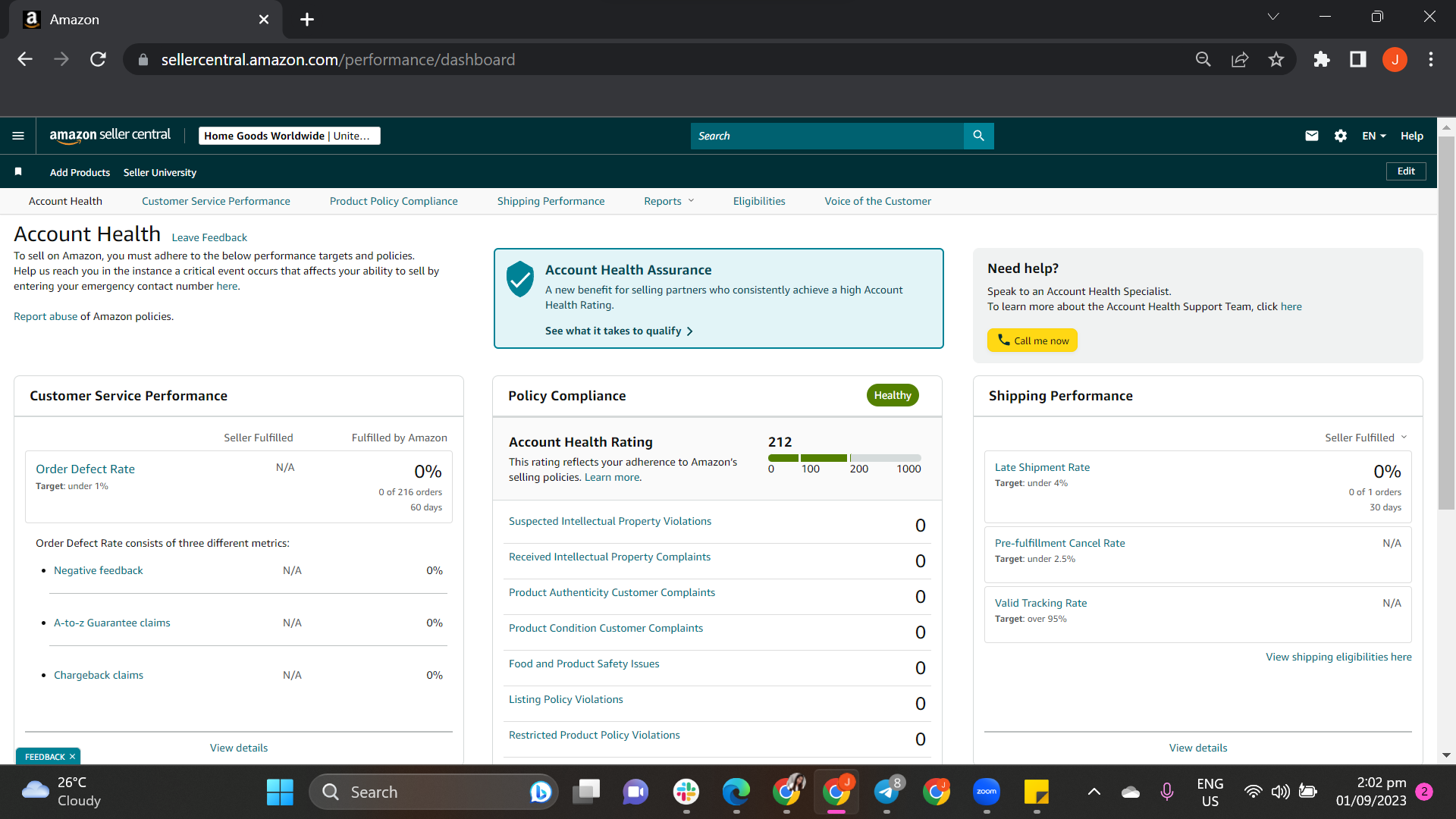
Task: Open Product Policy Compliance tab
Action: (394, 201)
